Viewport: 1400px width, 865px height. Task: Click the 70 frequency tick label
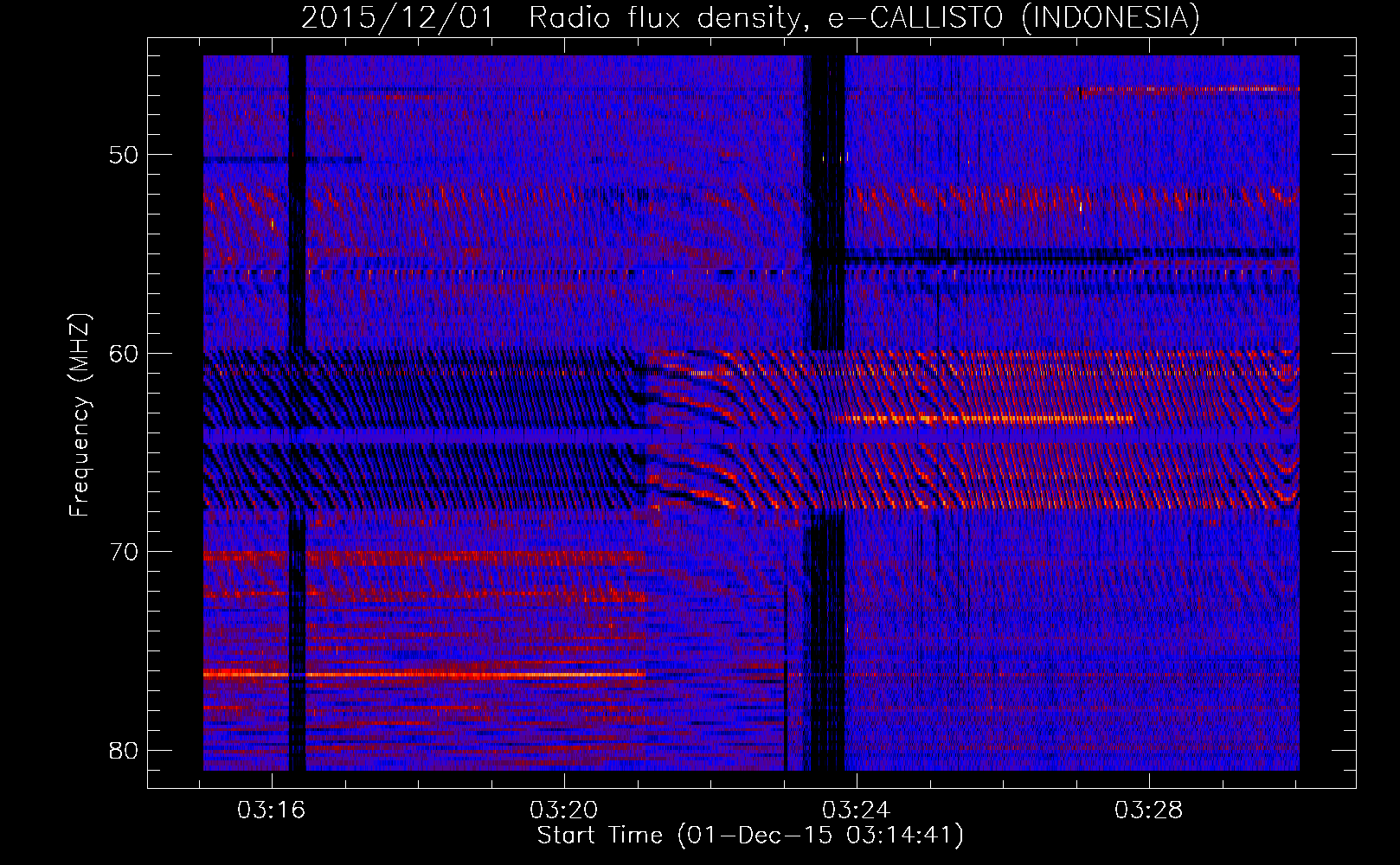click(x=125, y=552)
